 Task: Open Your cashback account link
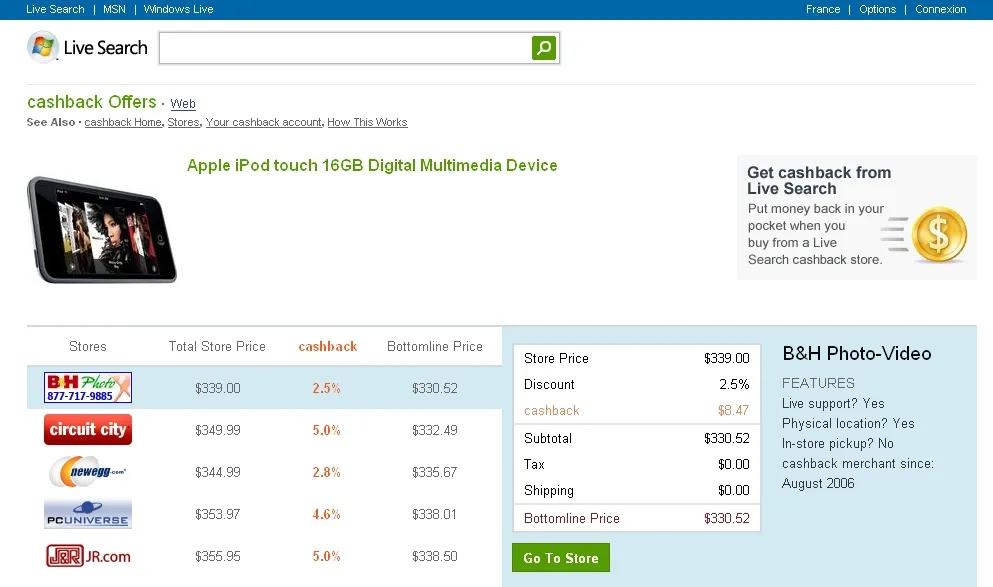point(263,122)
